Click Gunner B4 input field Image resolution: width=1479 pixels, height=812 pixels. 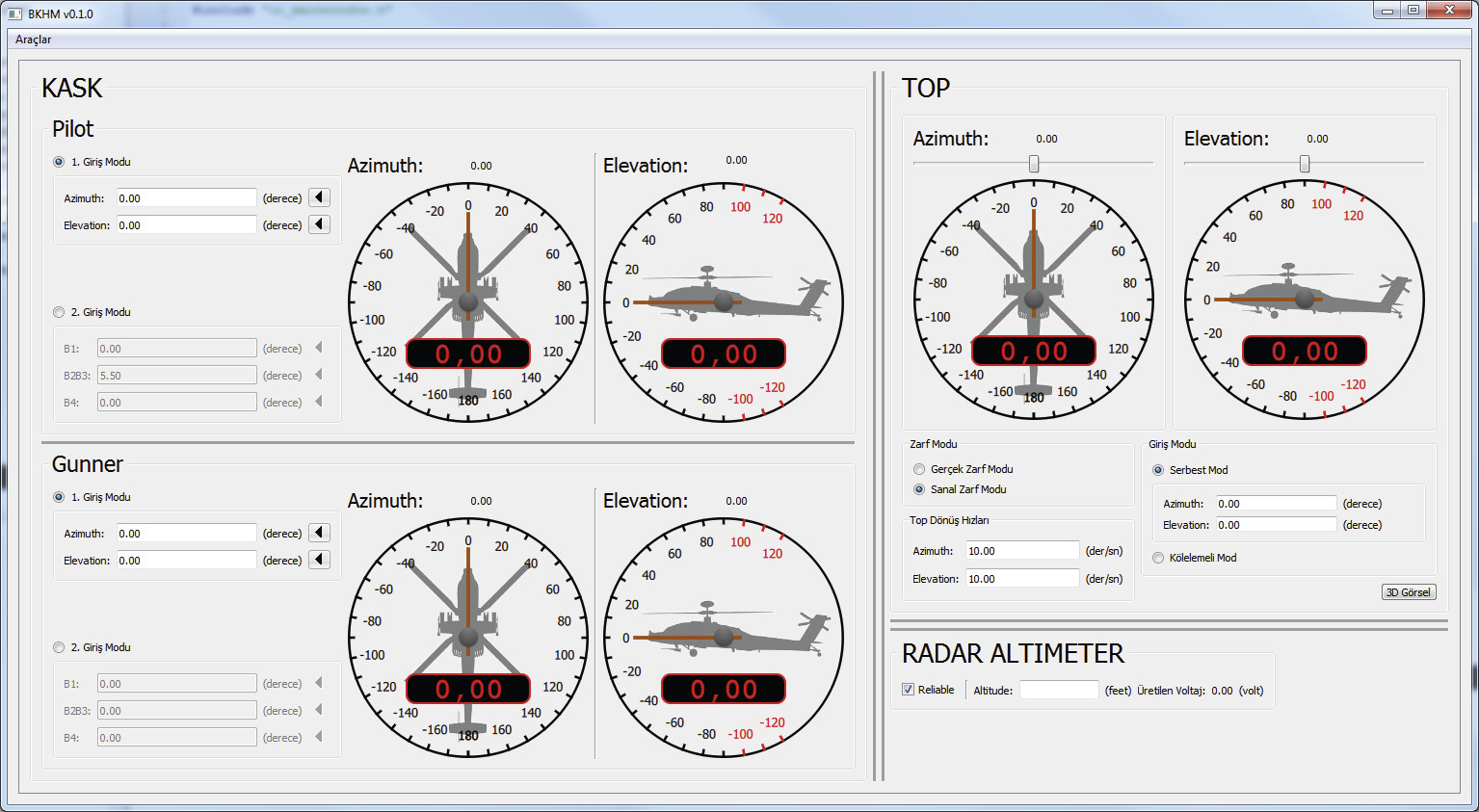click(177, 737)
